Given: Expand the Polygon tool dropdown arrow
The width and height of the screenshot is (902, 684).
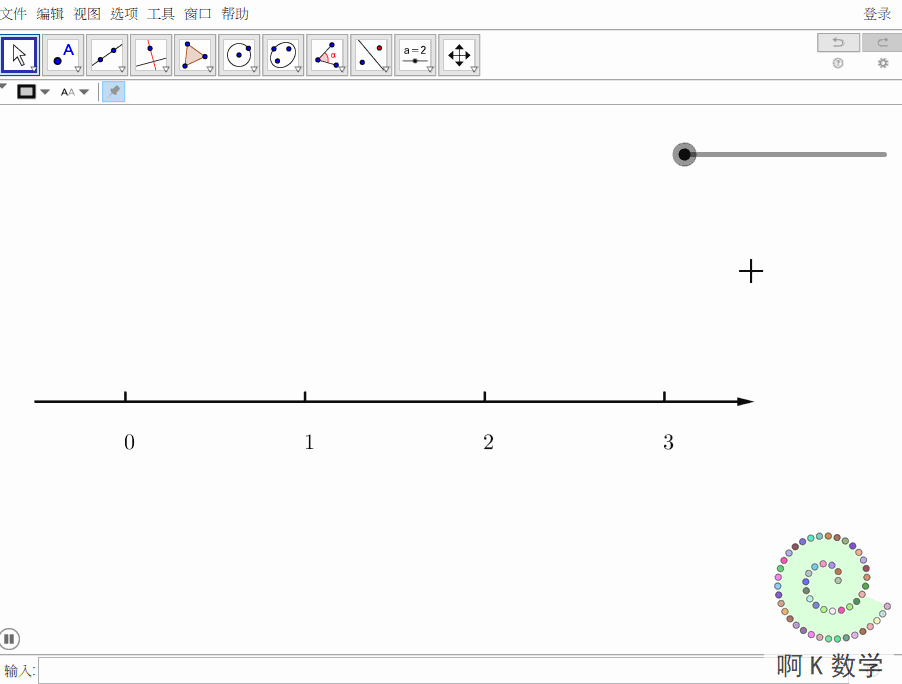Looking at the screenshot, I should pyautogui.click(x=210, y=69).
